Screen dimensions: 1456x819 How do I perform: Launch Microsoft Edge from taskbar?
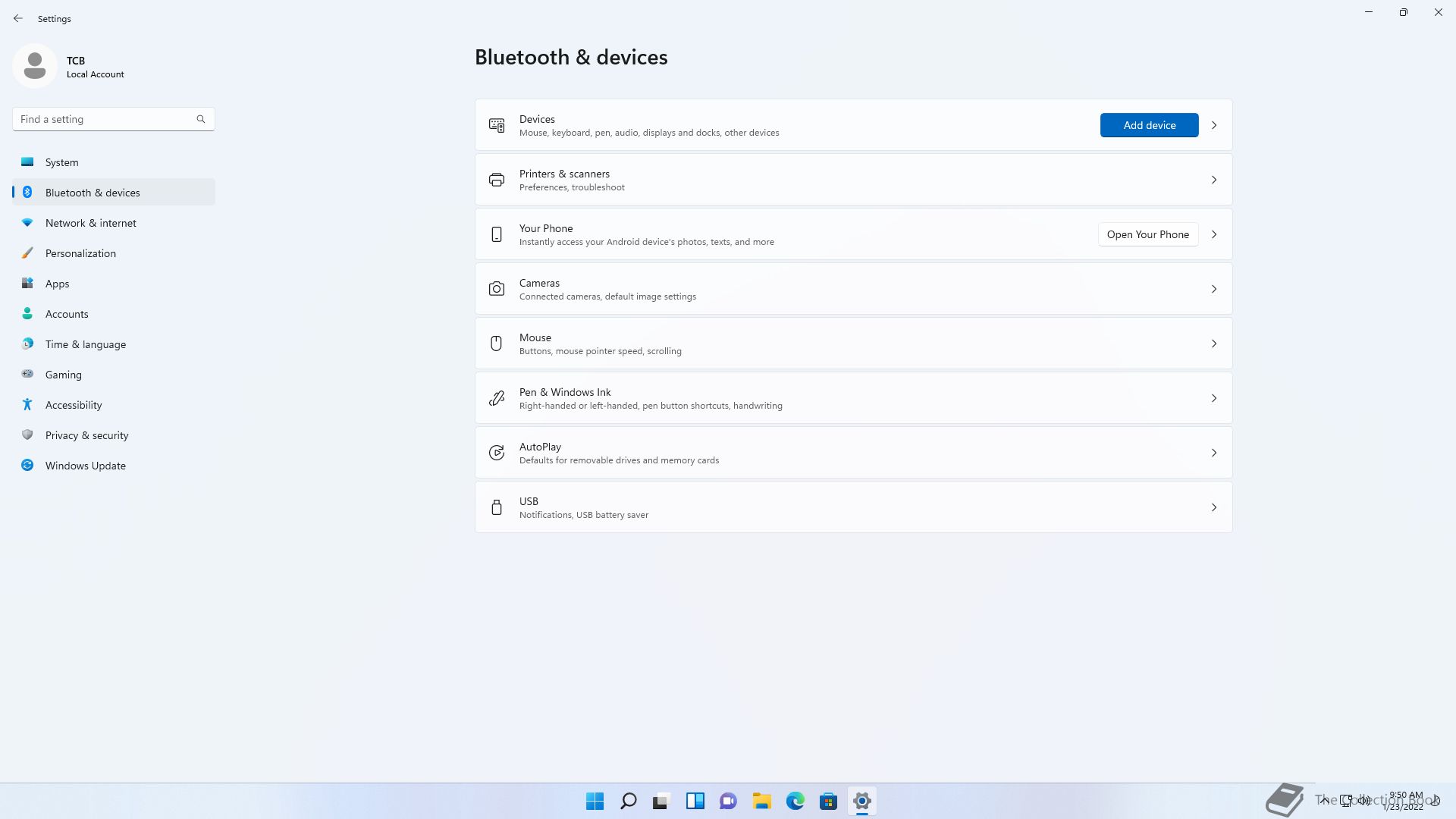[x=795, y=801]
